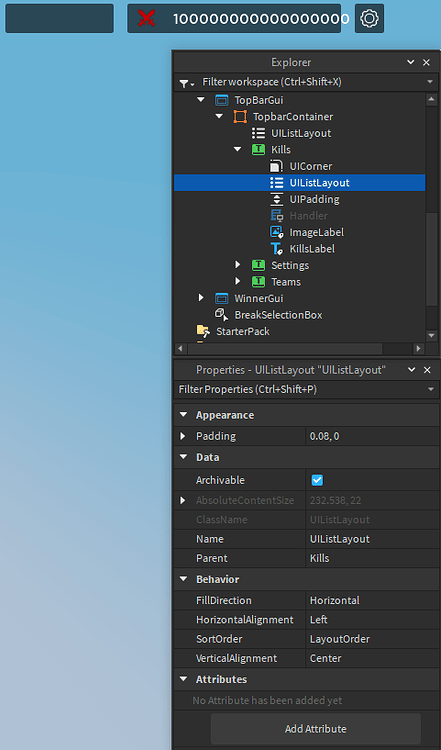Viewport: 441px width, 750px height.
Task: Click the green Kills TextButton icon
Action: click(258, 150)
